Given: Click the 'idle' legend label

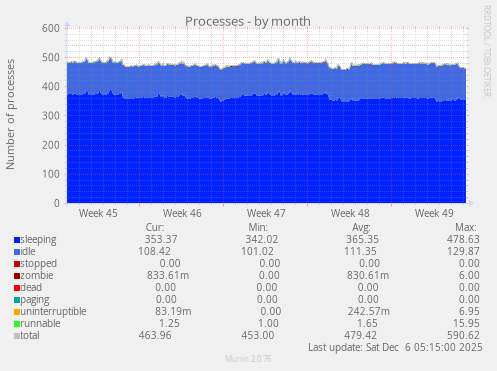Looking at the screenshot, I should coord(28,251).
